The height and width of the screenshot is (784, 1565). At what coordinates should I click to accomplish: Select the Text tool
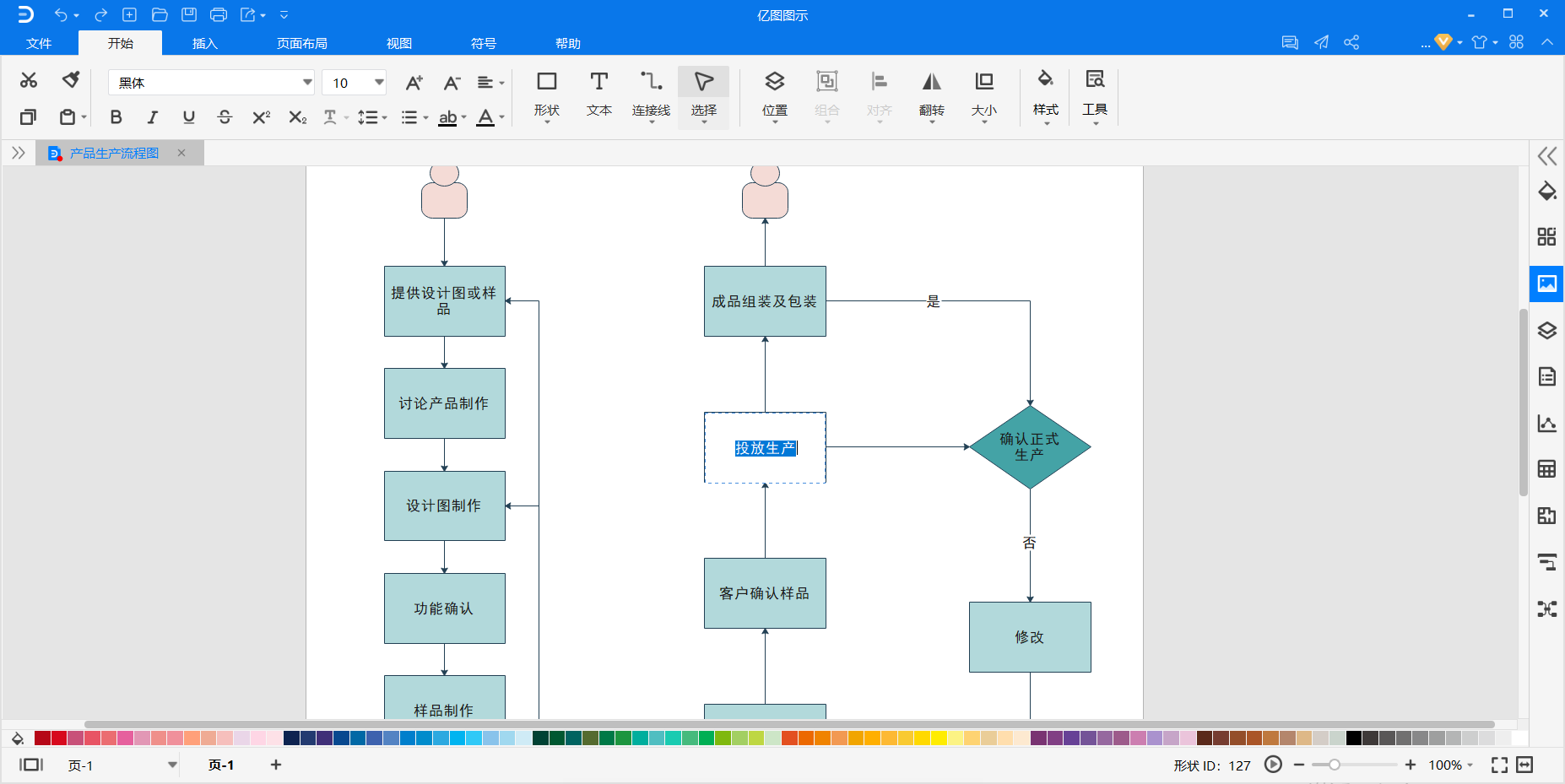pos(598,93)
